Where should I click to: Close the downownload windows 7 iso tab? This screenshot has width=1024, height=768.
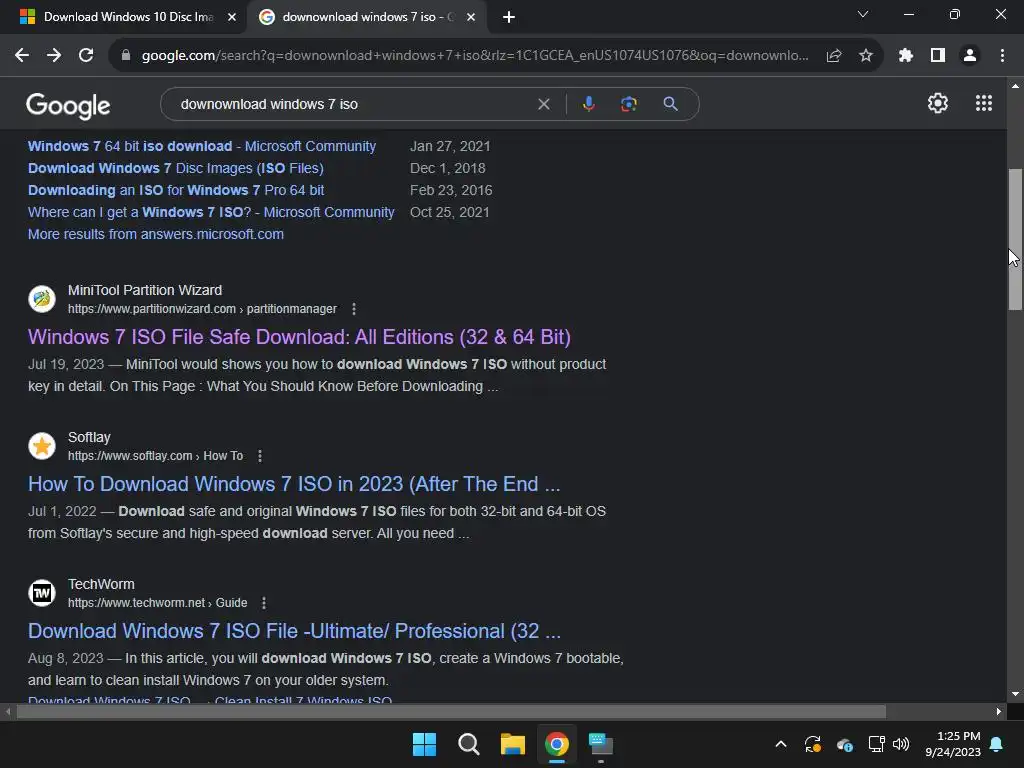pyautogui.click(x=471, y=17)
